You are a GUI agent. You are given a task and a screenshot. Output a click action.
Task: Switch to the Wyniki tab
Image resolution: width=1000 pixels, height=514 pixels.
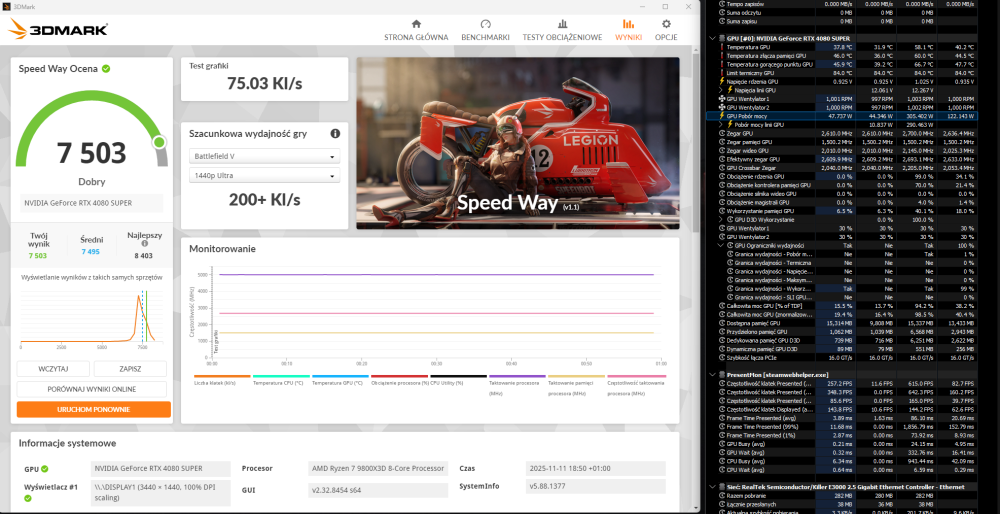[x=628, y=29]
